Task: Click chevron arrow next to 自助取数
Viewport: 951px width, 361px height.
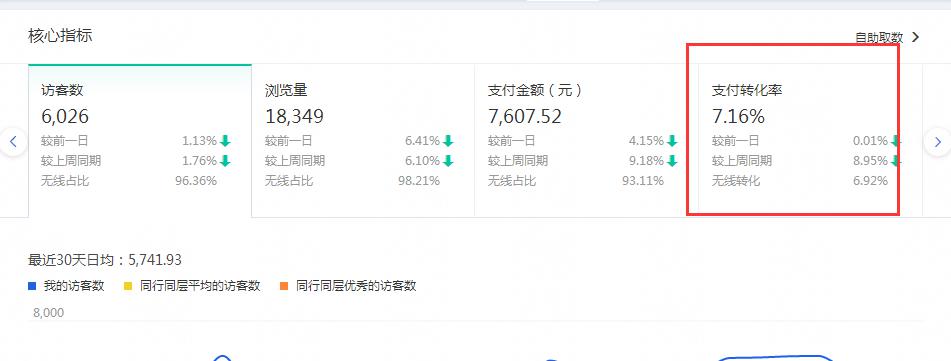Action: click(916, 37)
